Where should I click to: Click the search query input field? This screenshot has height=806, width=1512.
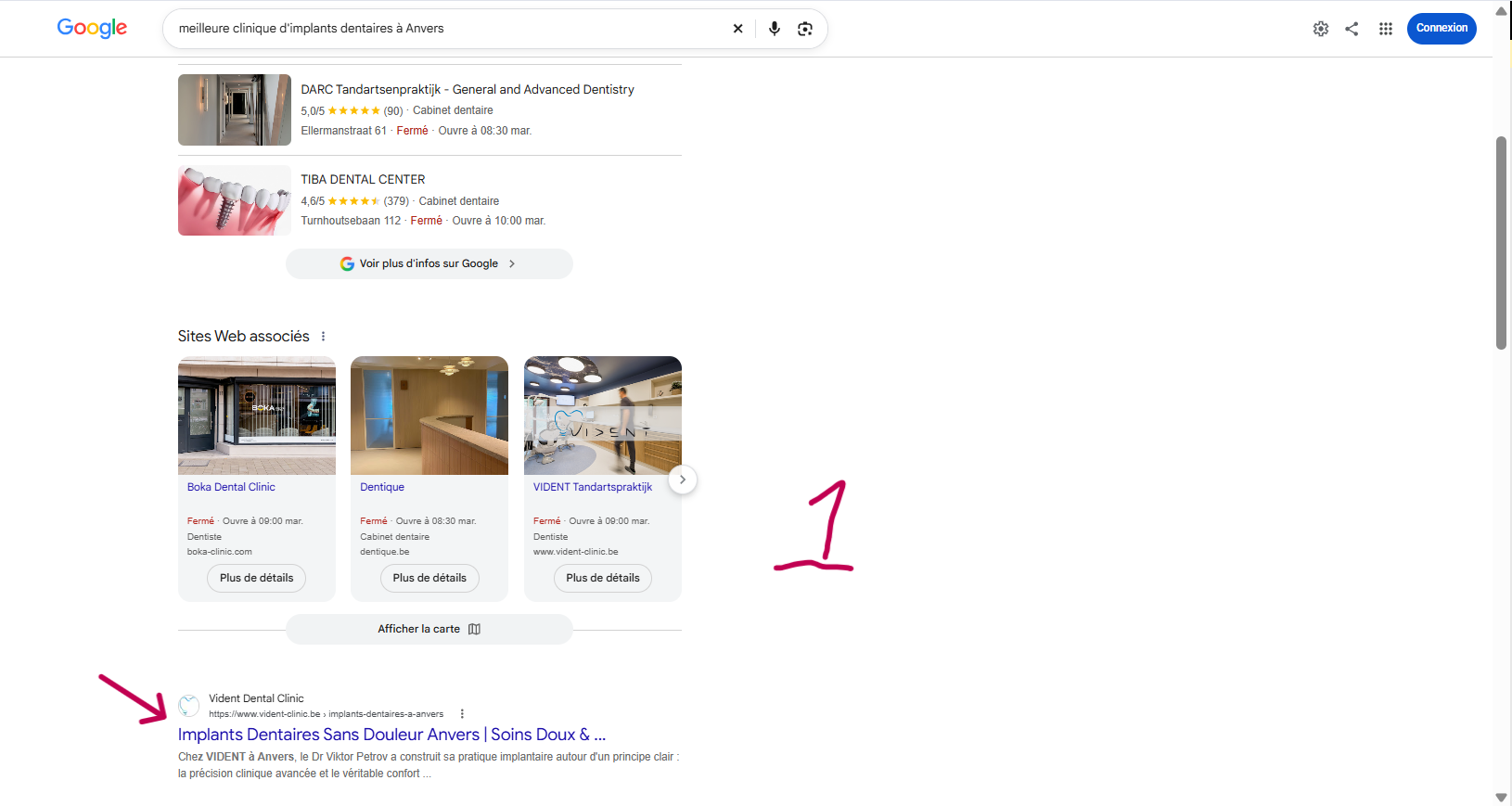[450, 29]
